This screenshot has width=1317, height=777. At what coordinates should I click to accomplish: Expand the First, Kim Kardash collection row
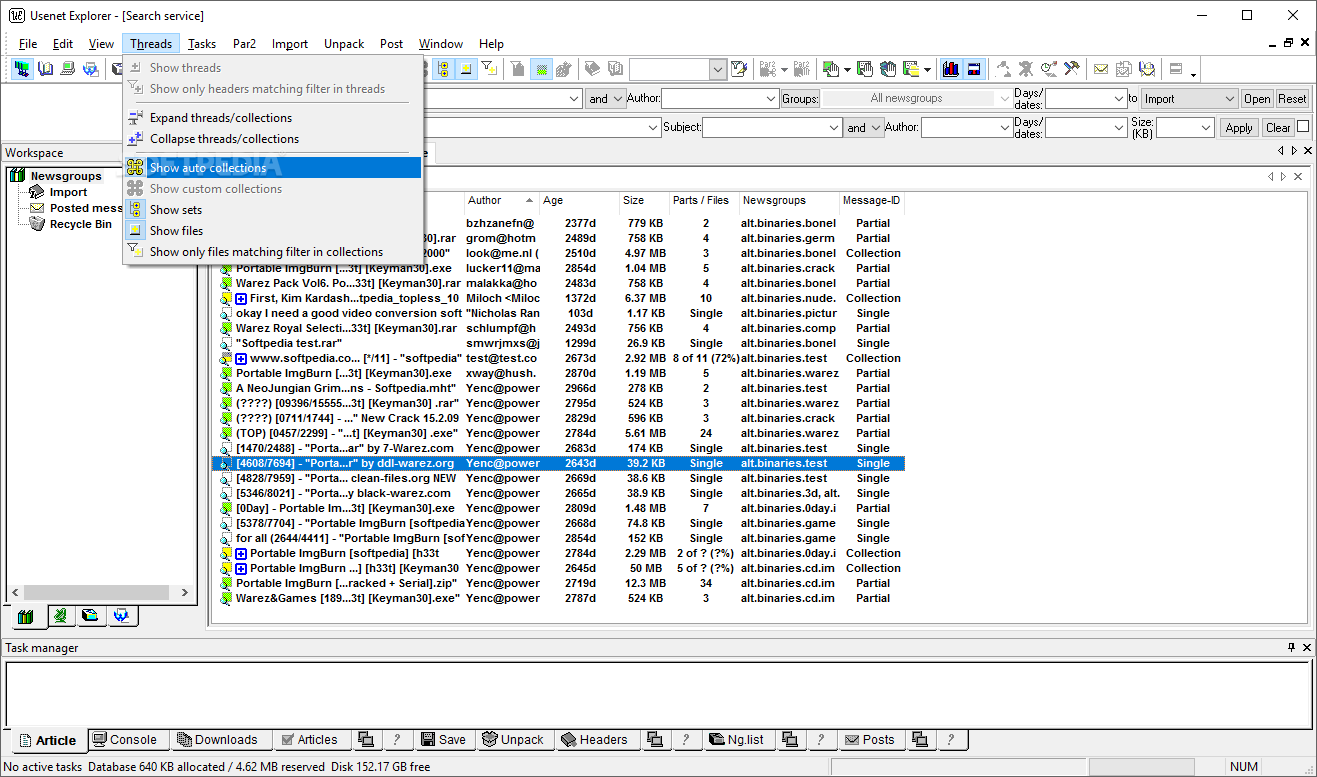tap(241, 298)
